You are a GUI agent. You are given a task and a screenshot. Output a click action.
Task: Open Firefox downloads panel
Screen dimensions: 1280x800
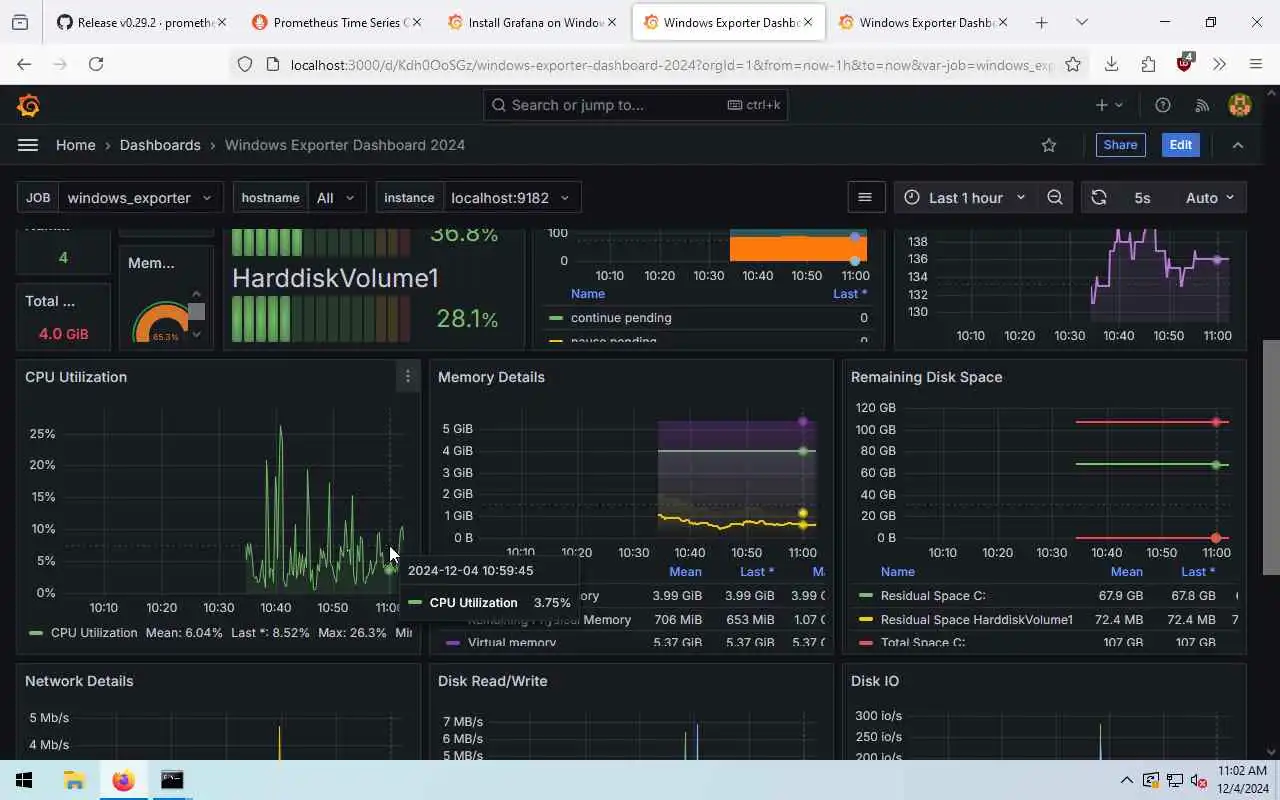point(1111,64)
